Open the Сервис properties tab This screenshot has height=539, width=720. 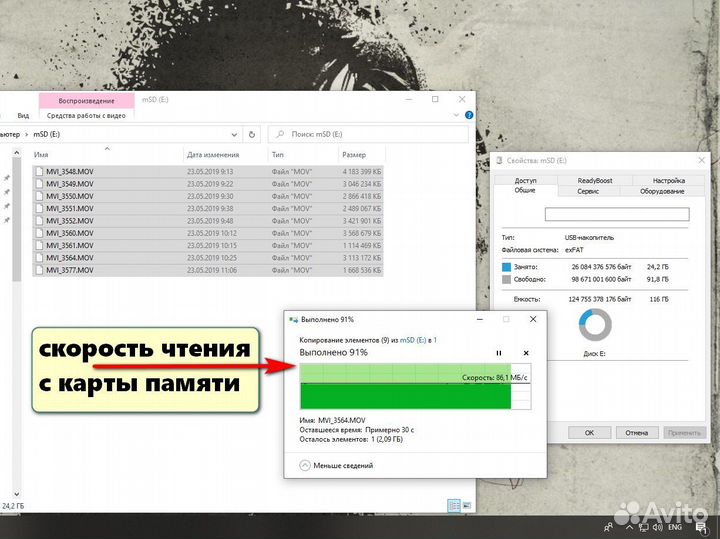(588, 191)
